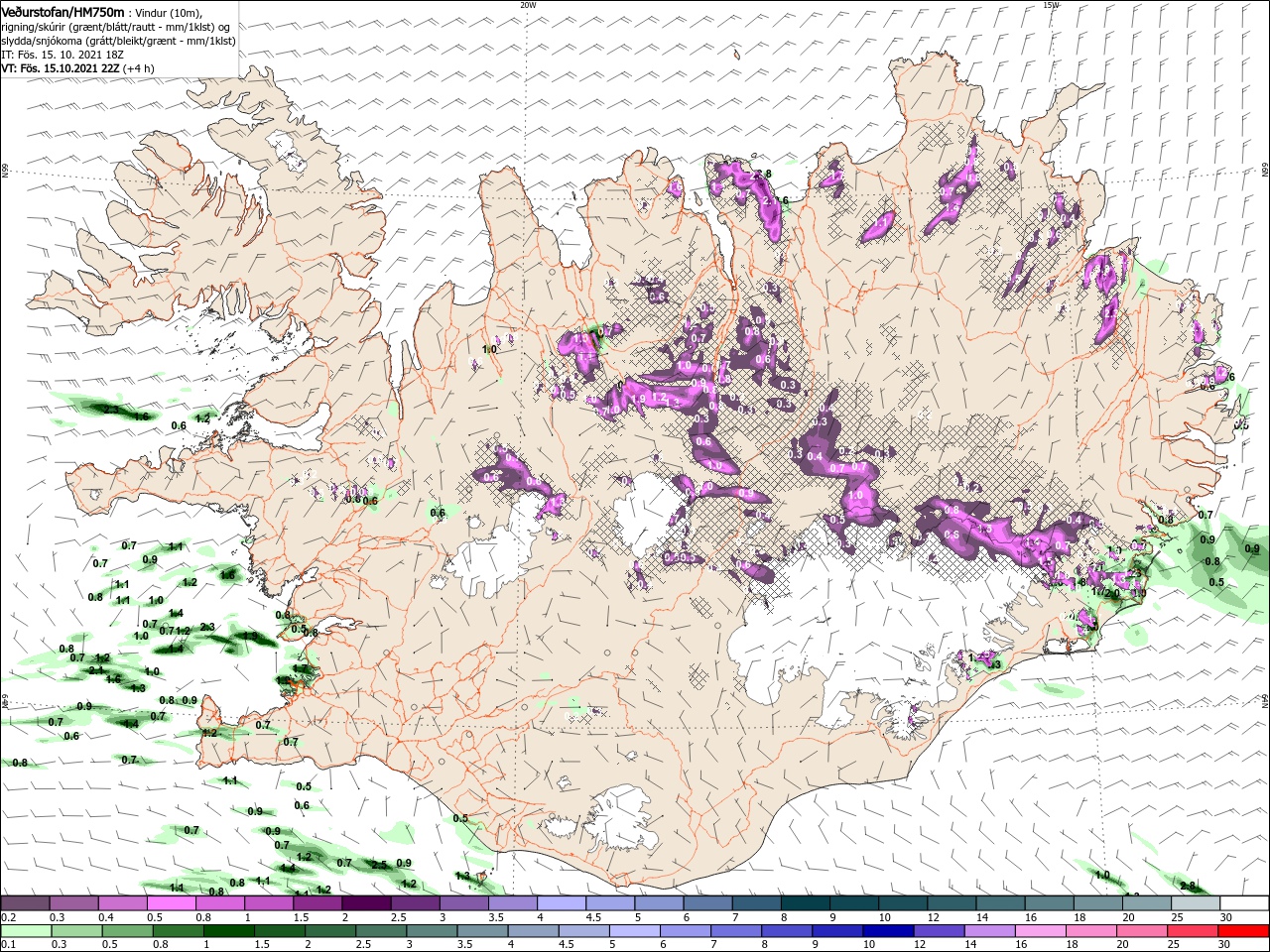Pick the white snow legend swatch after 30
This screenshot has height=952, width=1270.
(x=1245, y=903)
